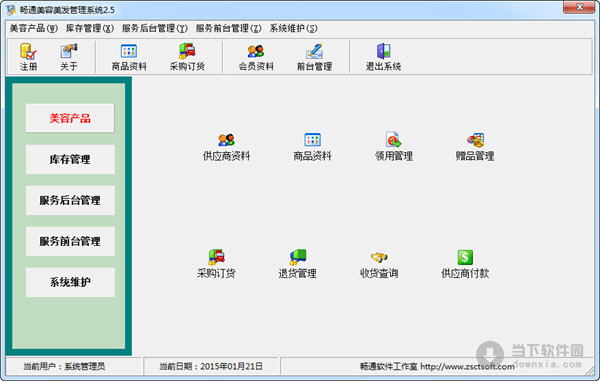Open the 服务后台管理(Y) menu

pyautogui.click(x=155, y=28)
